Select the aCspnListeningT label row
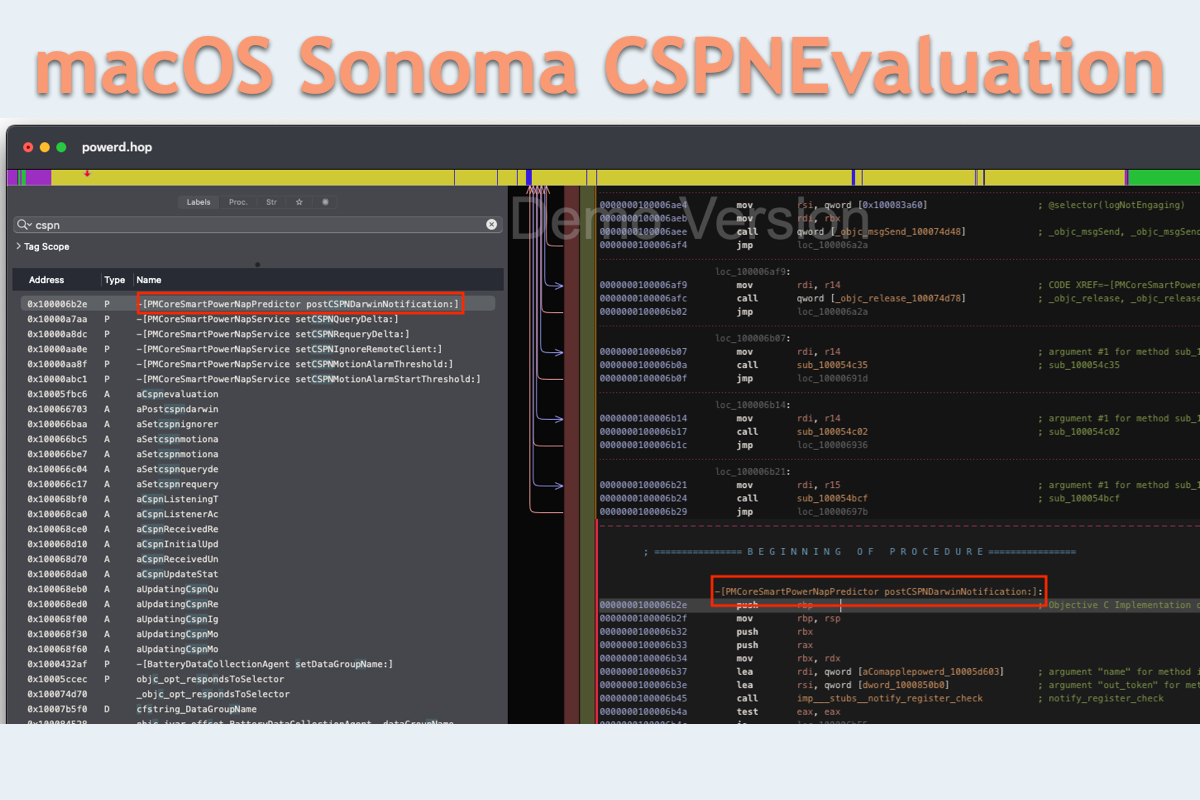This screenshot has width=1200, height=800. [258, 499]
